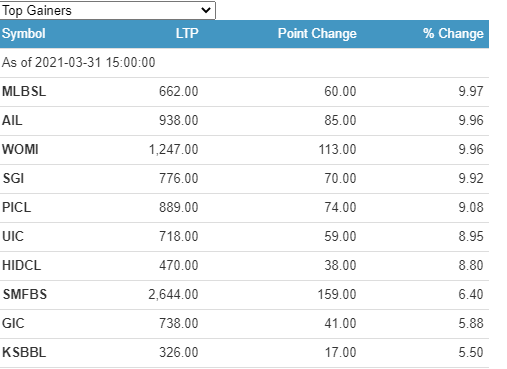
Task: Select the Symbol column header
Action: coord(24,34)
